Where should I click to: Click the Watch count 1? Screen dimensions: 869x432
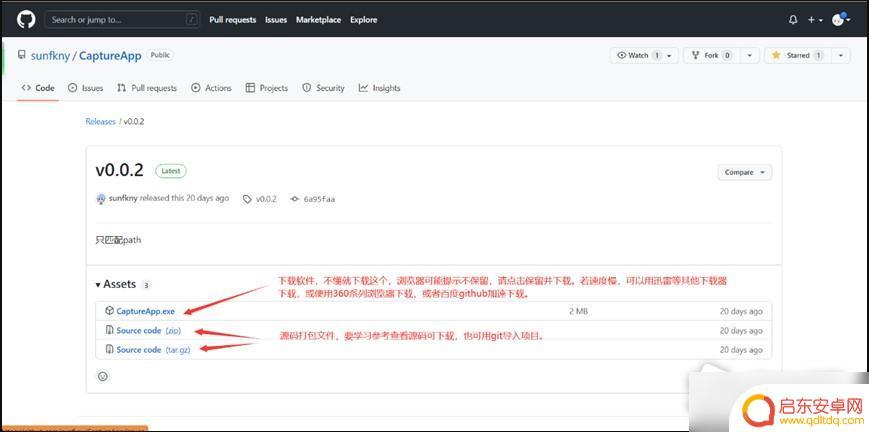(656, 55)
